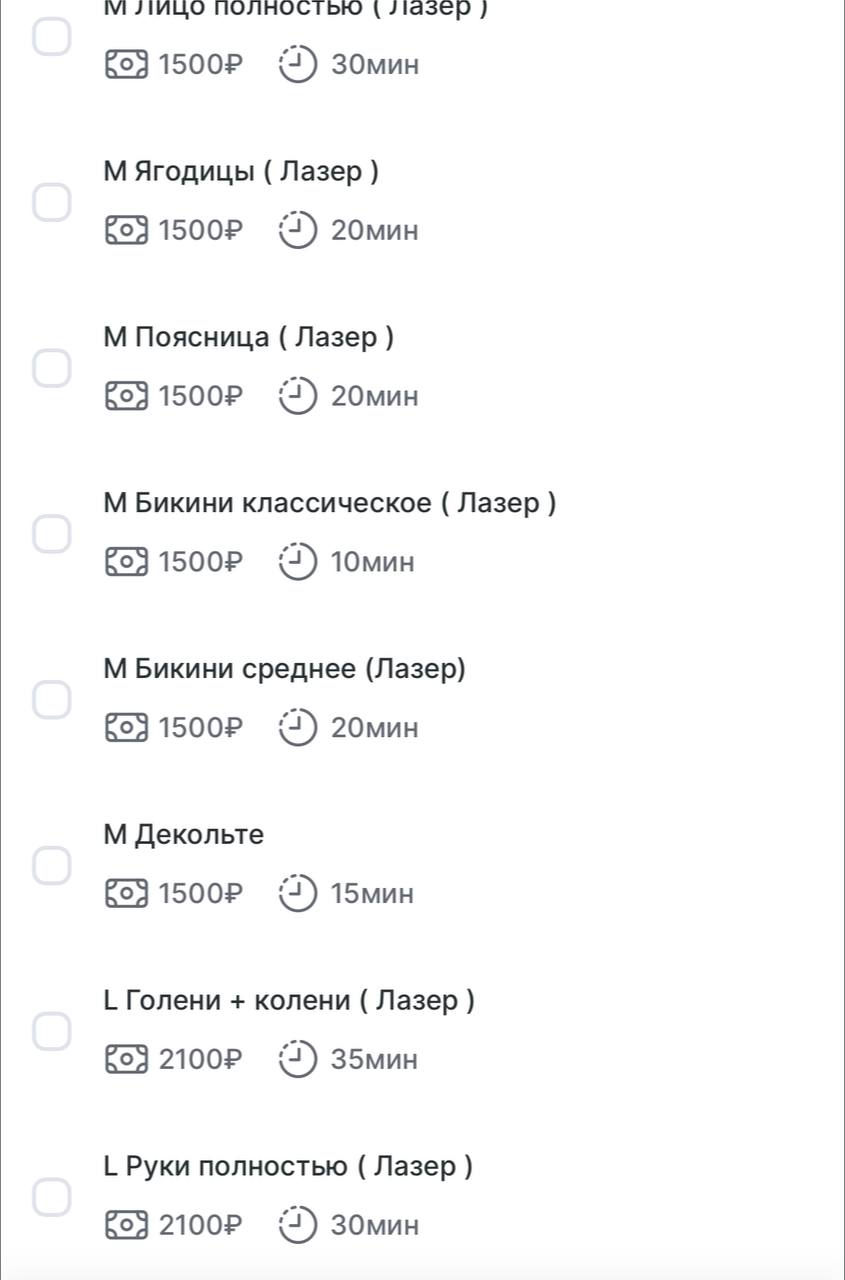The width and height of the screenshot is (845, 1280).
Task: Tick the М Декольте checkbox
Action: tap(52, 866)
